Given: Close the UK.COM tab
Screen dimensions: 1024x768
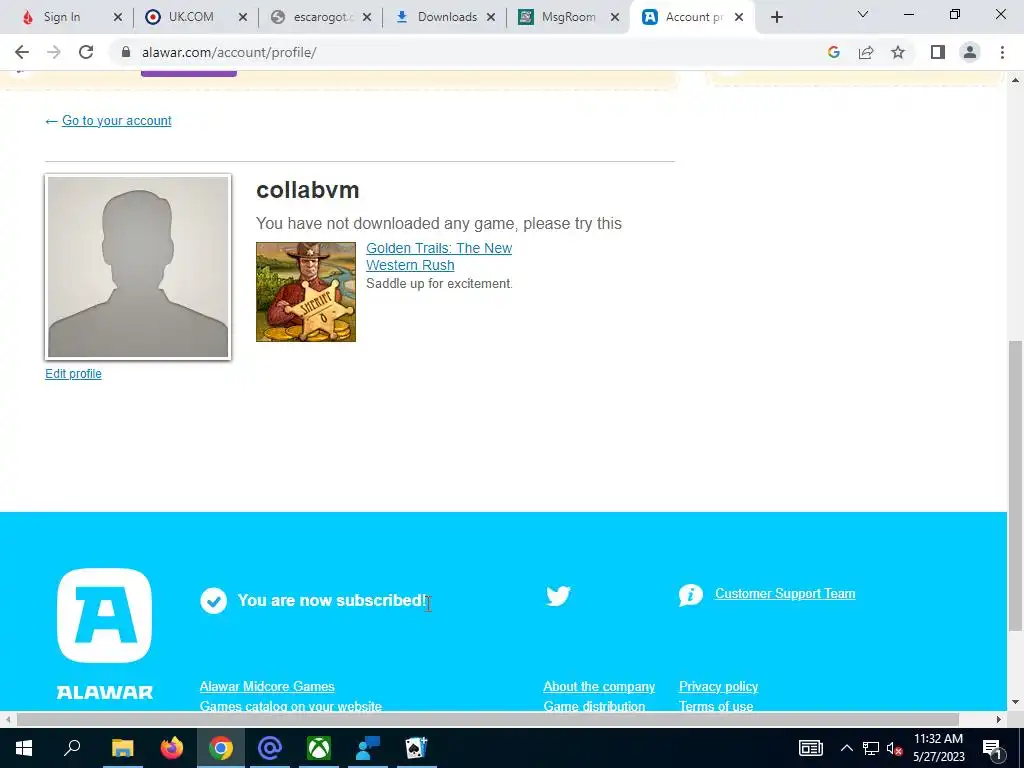Looking at the screenshot, I should 242,18.
